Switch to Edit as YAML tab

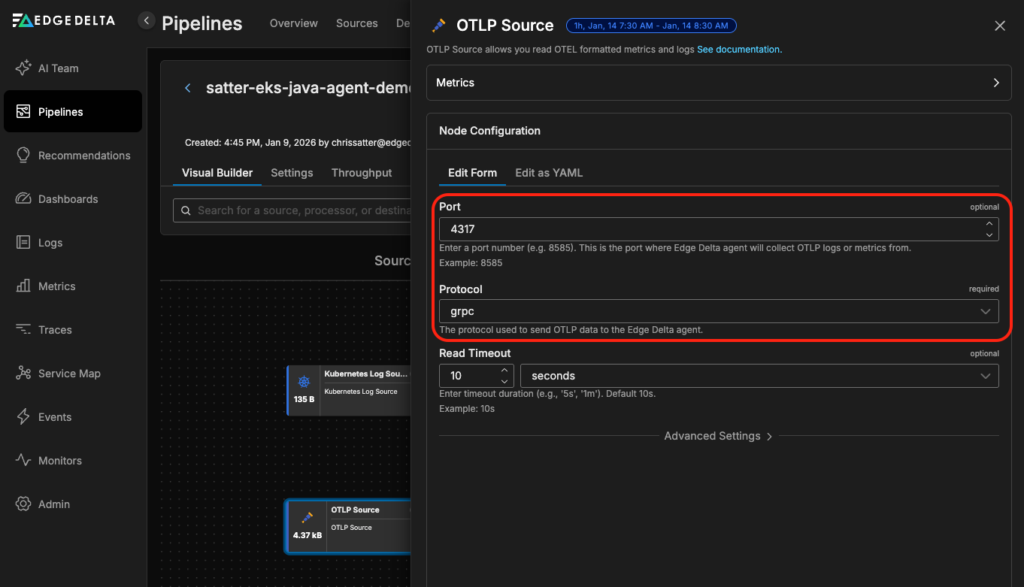[548, 173]
